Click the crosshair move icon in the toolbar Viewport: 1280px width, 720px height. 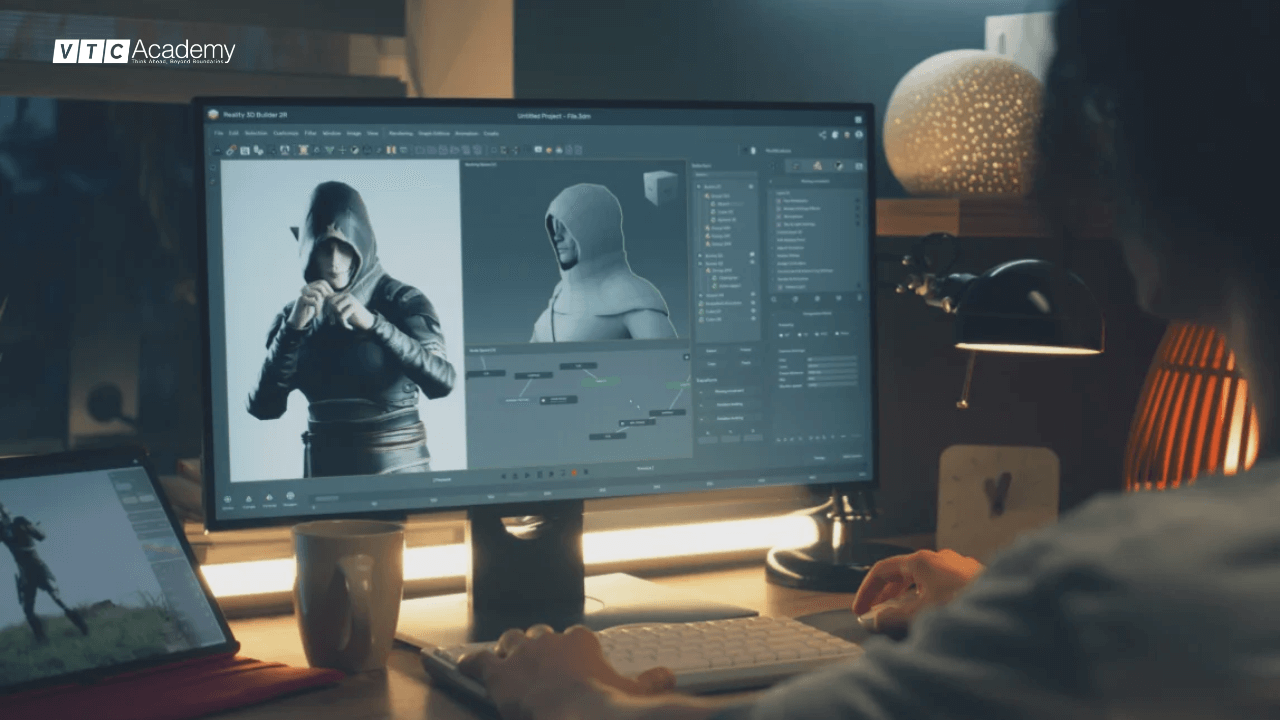(343, 150)
